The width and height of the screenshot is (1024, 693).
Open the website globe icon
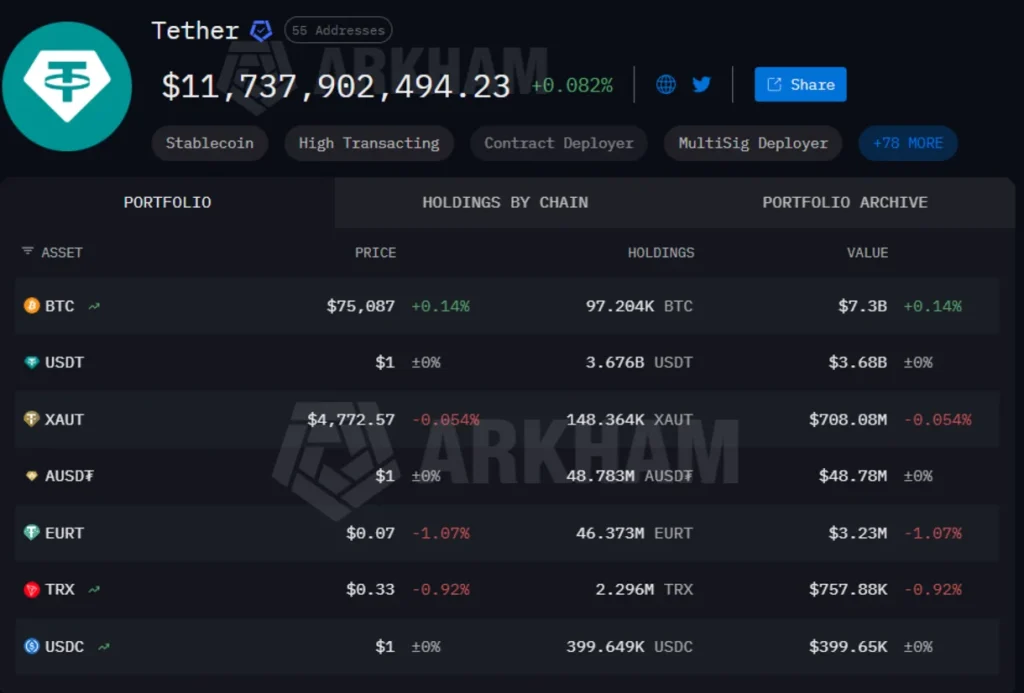click(x=666, y=85)
